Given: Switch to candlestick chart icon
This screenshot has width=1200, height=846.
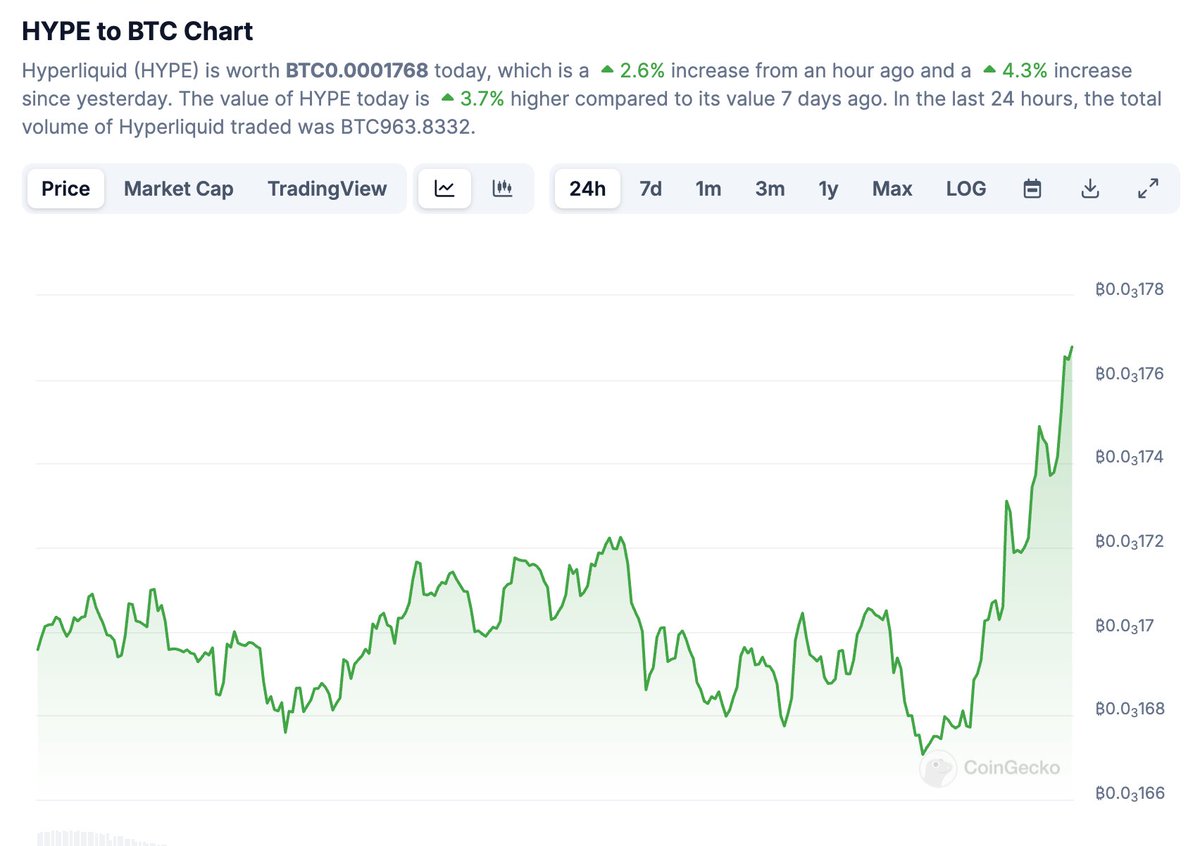Looking at the screenshot, I should pyautogui.click(x=502, y=188).
